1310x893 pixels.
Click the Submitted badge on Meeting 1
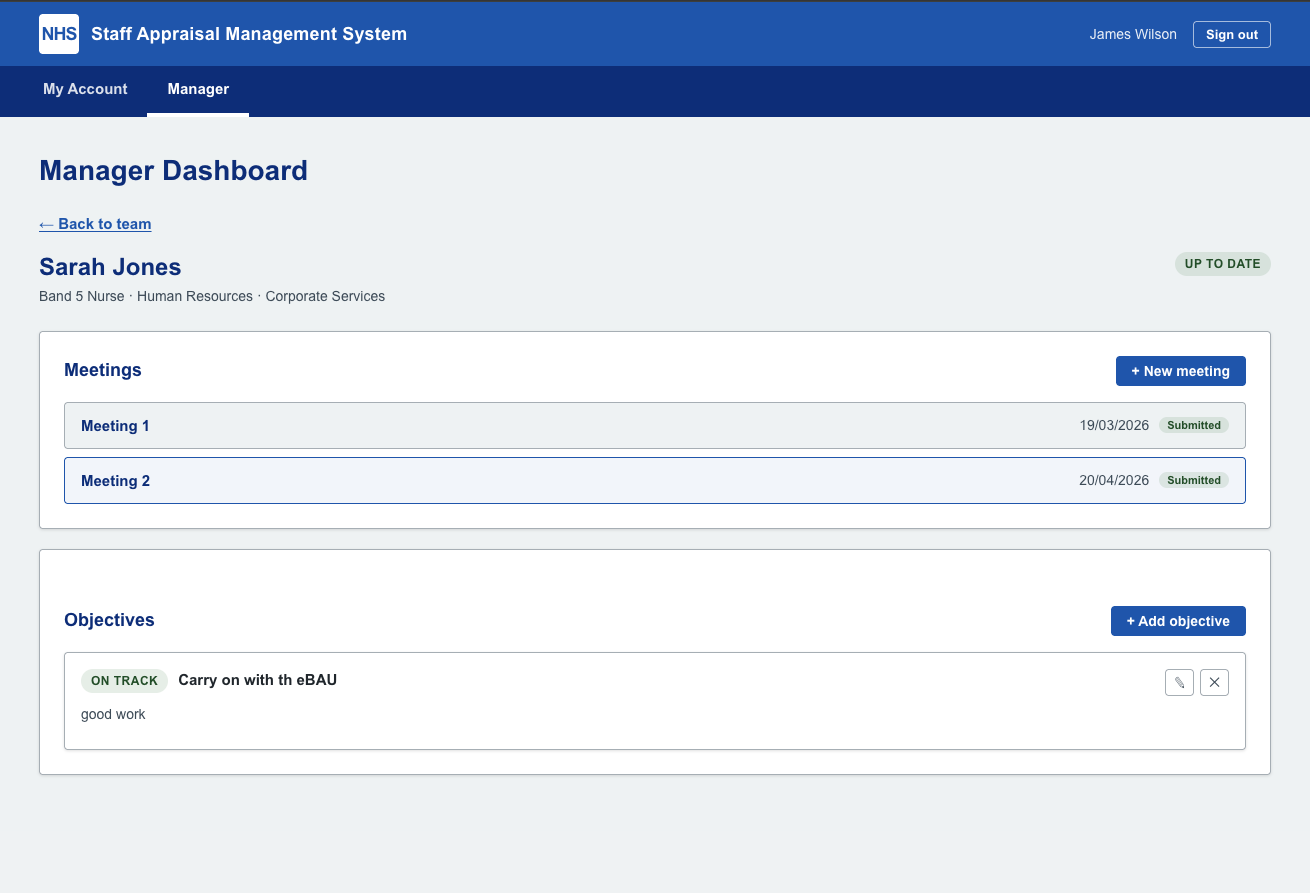pyautogui.click(x=1193, y=425)
